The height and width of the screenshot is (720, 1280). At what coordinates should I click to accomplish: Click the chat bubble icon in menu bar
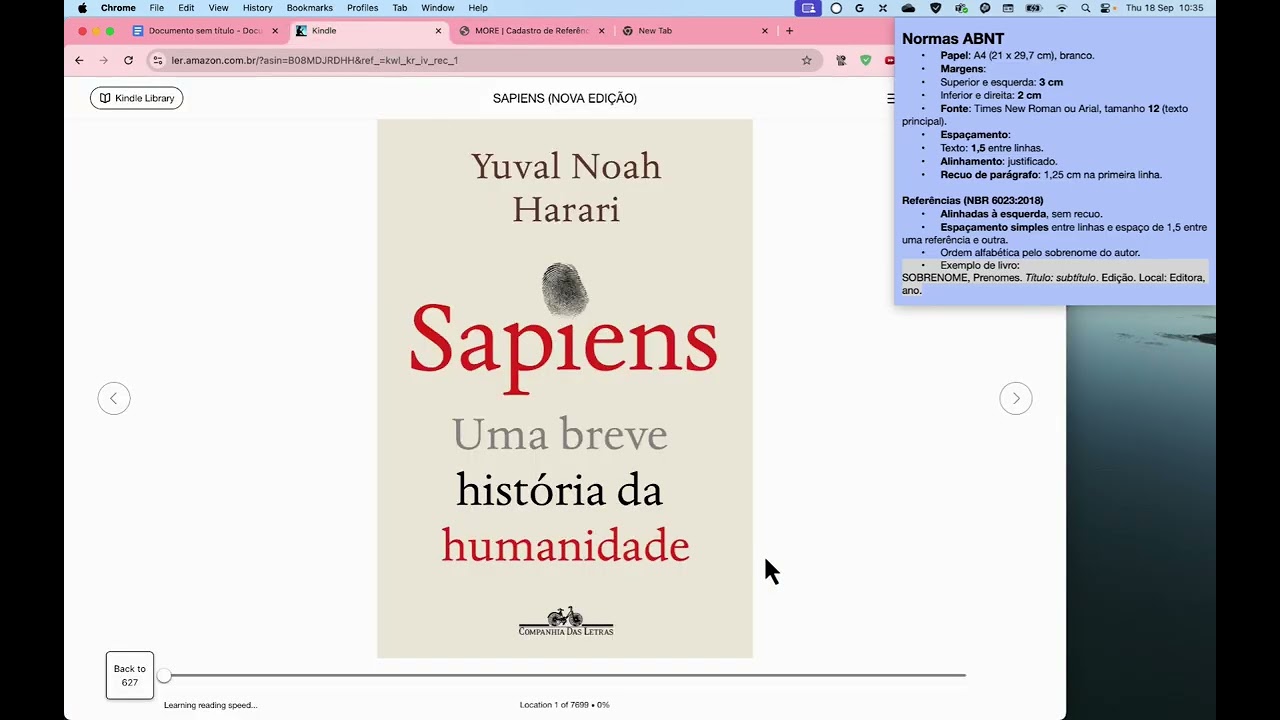984,8
